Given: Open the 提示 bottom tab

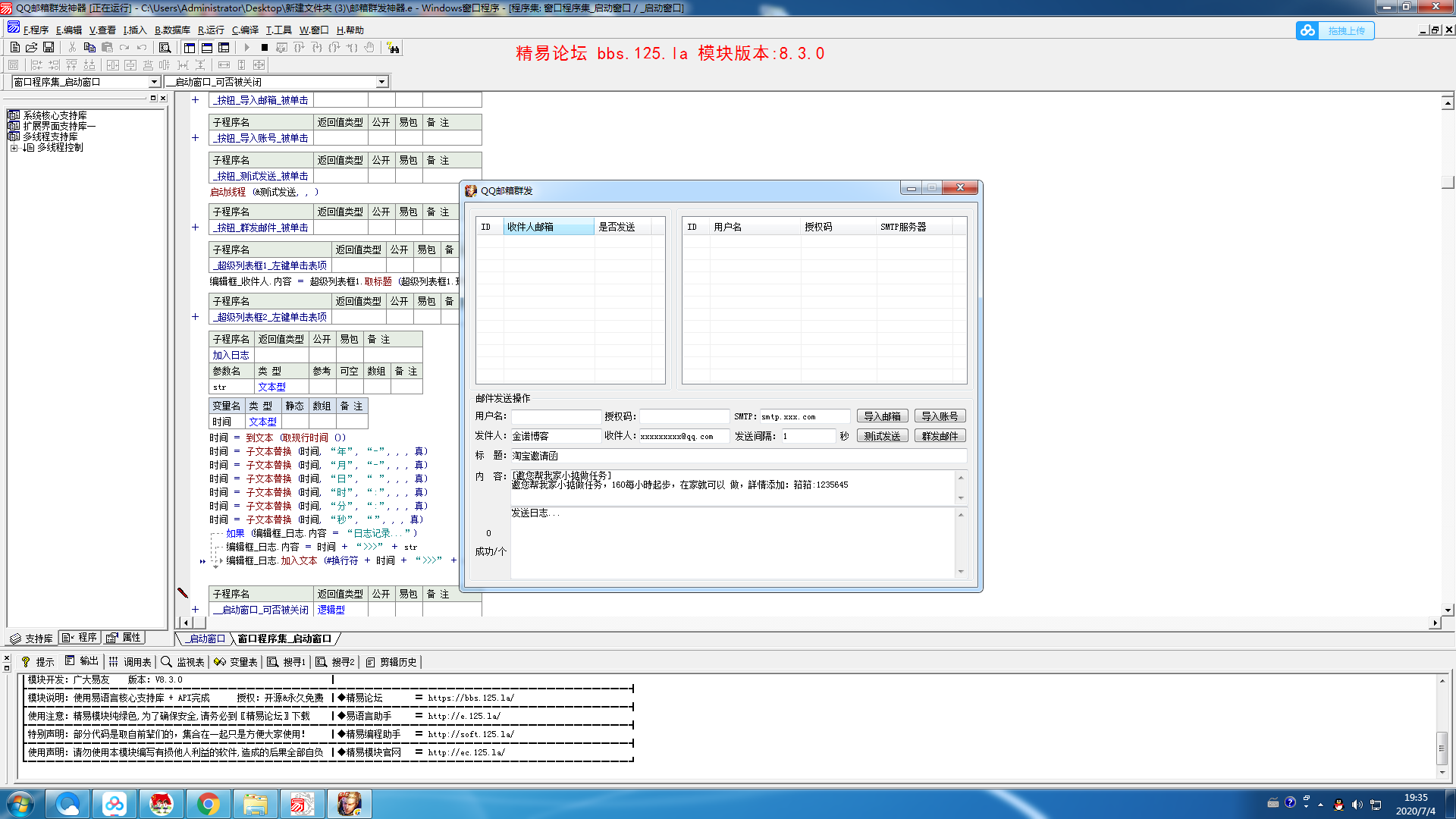Looking at the screenshot, I should pyautogui.click(x=38, y=662).
